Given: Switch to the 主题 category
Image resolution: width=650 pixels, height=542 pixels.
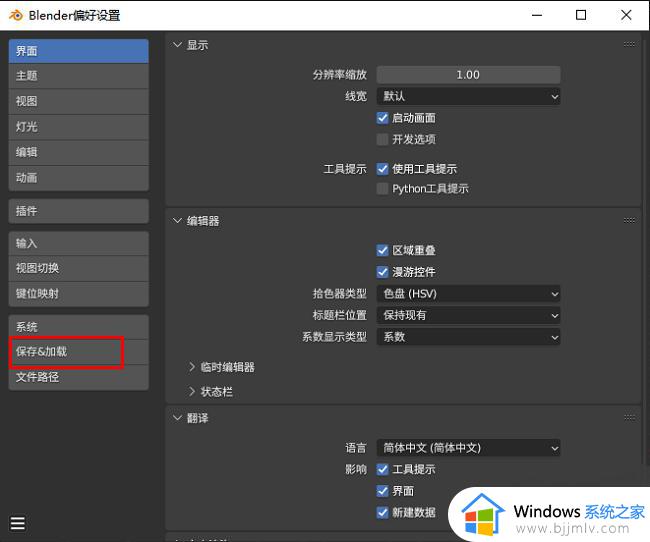Looking at the screenshot, I should 78,76.
